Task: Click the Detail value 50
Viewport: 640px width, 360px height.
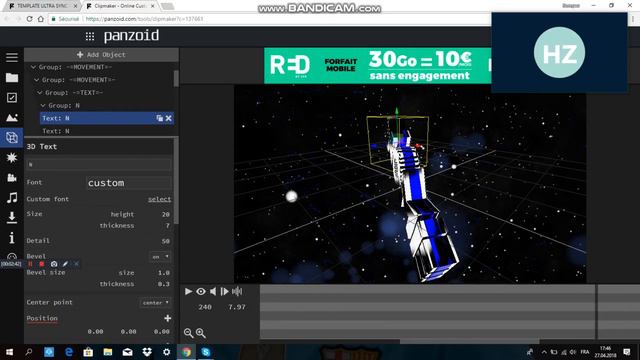Action: (x=165, y=241)
